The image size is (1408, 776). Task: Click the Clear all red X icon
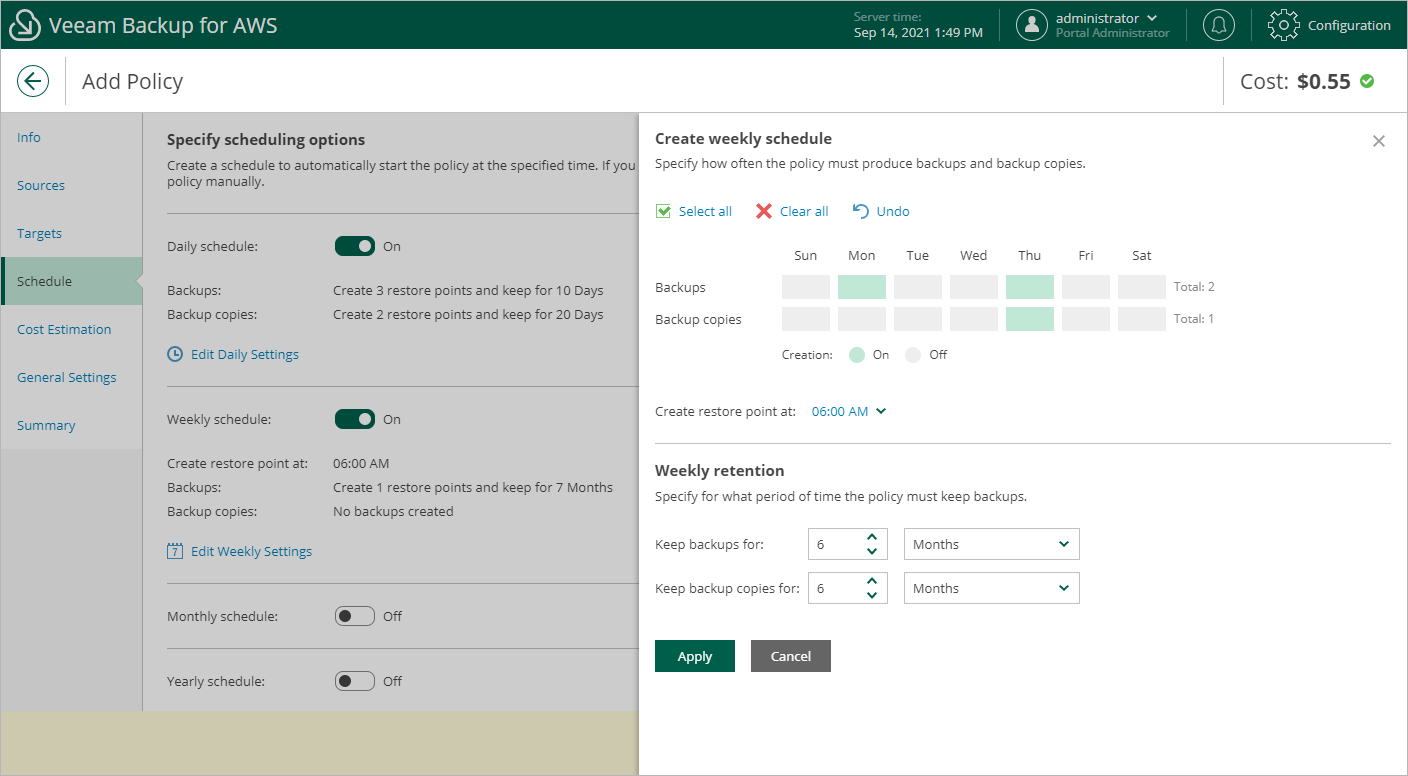coord(764,211)
